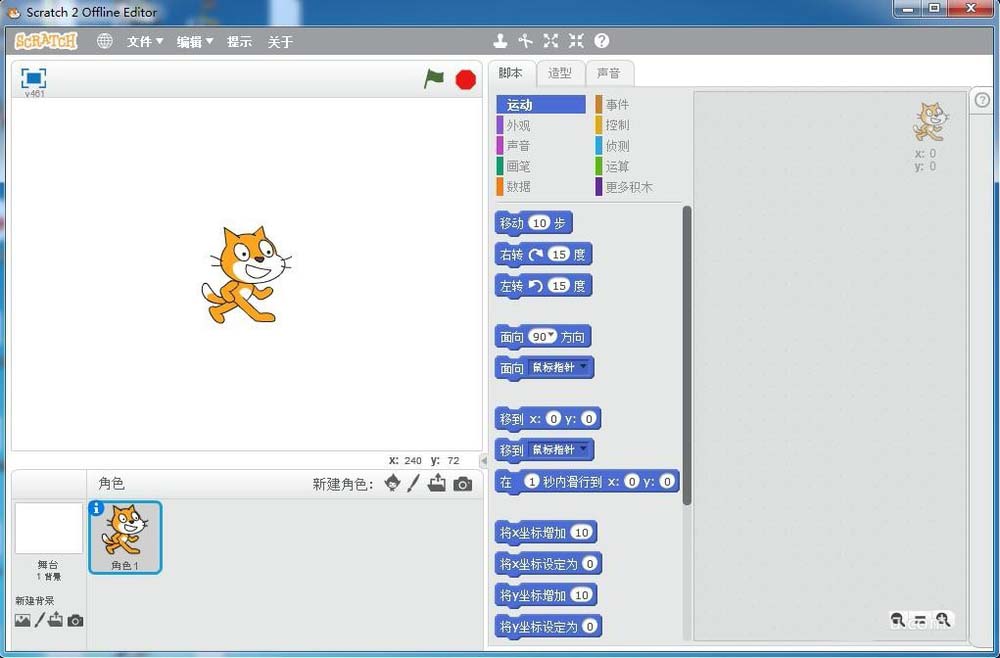Select the shrink sprite tool
This screenshot has height=658, width=1000.
pos(575,41)
